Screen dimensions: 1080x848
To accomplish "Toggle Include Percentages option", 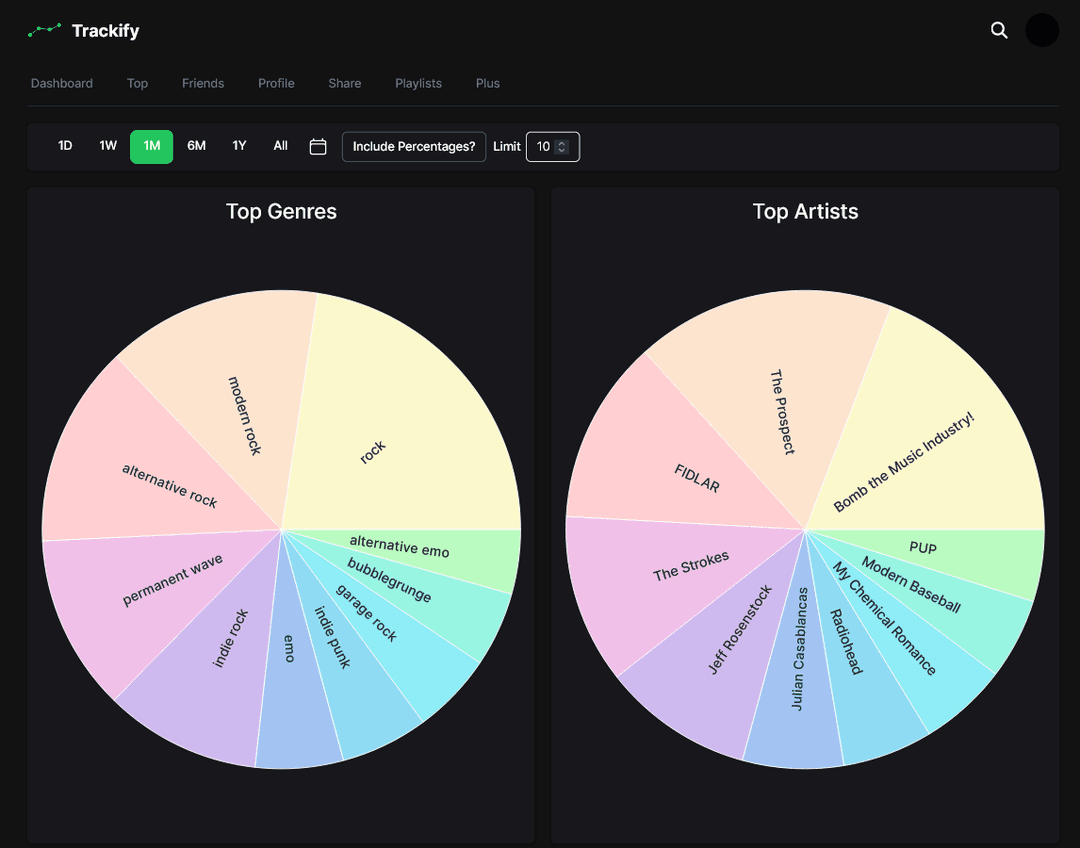I will tap(413, 146).
